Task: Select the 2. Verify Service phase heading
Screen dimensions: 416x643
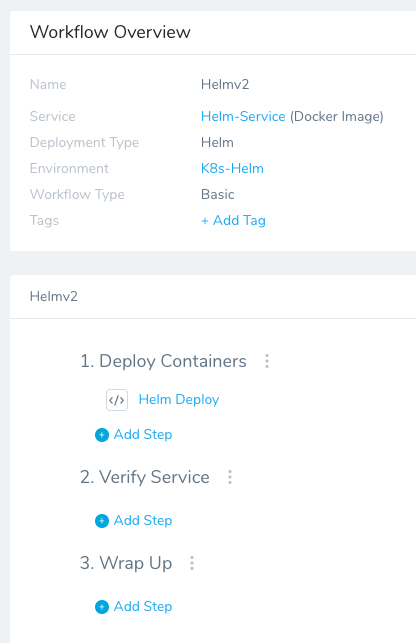Action: (x=145, y=477)
